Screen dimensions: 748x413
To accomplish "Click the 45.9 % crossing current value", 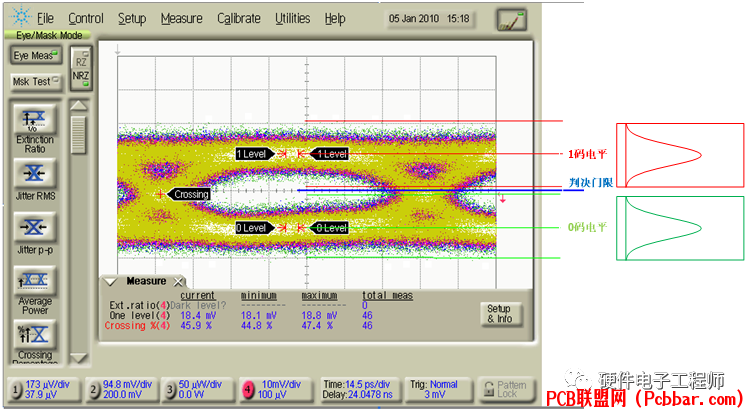I will (x=196, y=326).
